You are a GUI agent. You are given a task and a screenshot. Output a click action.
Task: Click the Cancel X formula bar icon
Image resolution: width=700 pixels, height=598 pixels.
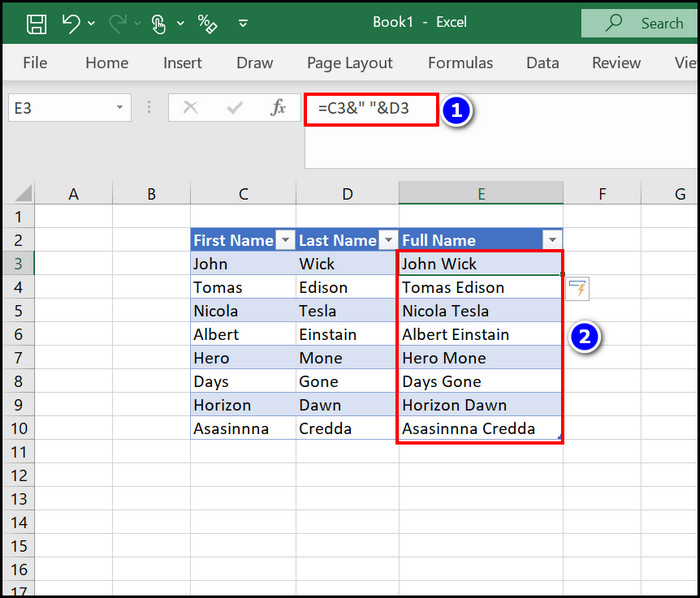tap(191, 107)
